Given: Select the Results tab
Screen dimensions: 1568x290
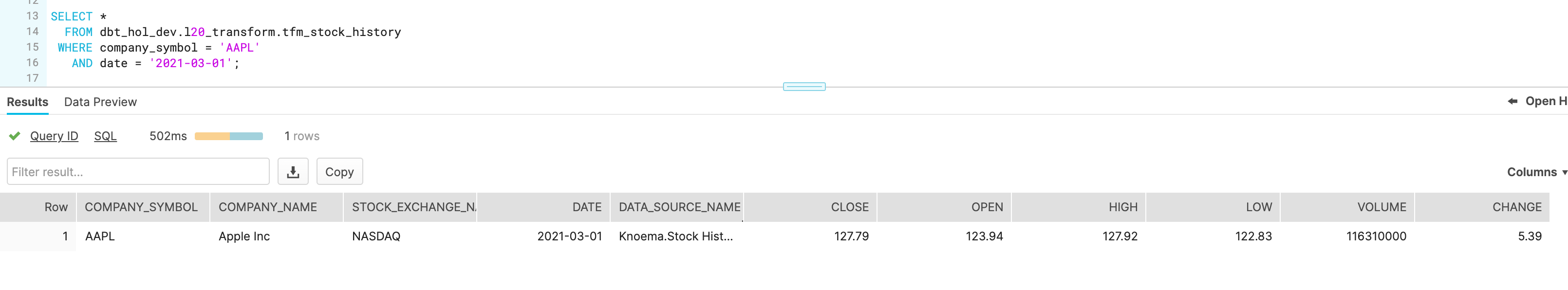Looking at the screenshot, I should [x=27, y=102].
